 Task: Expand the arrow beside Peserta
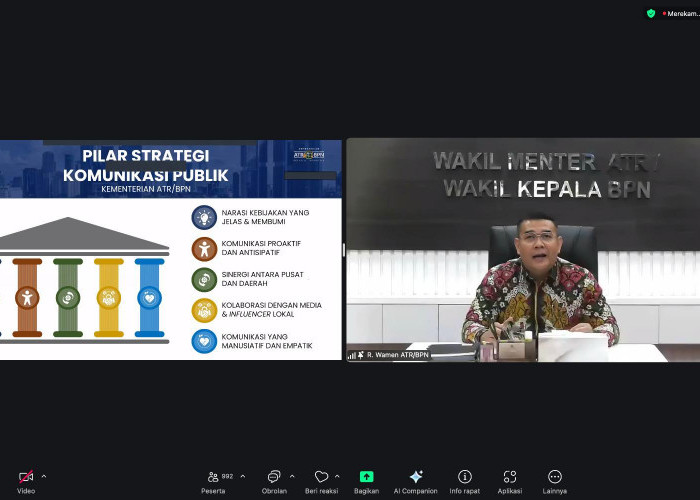click(243, 477)
